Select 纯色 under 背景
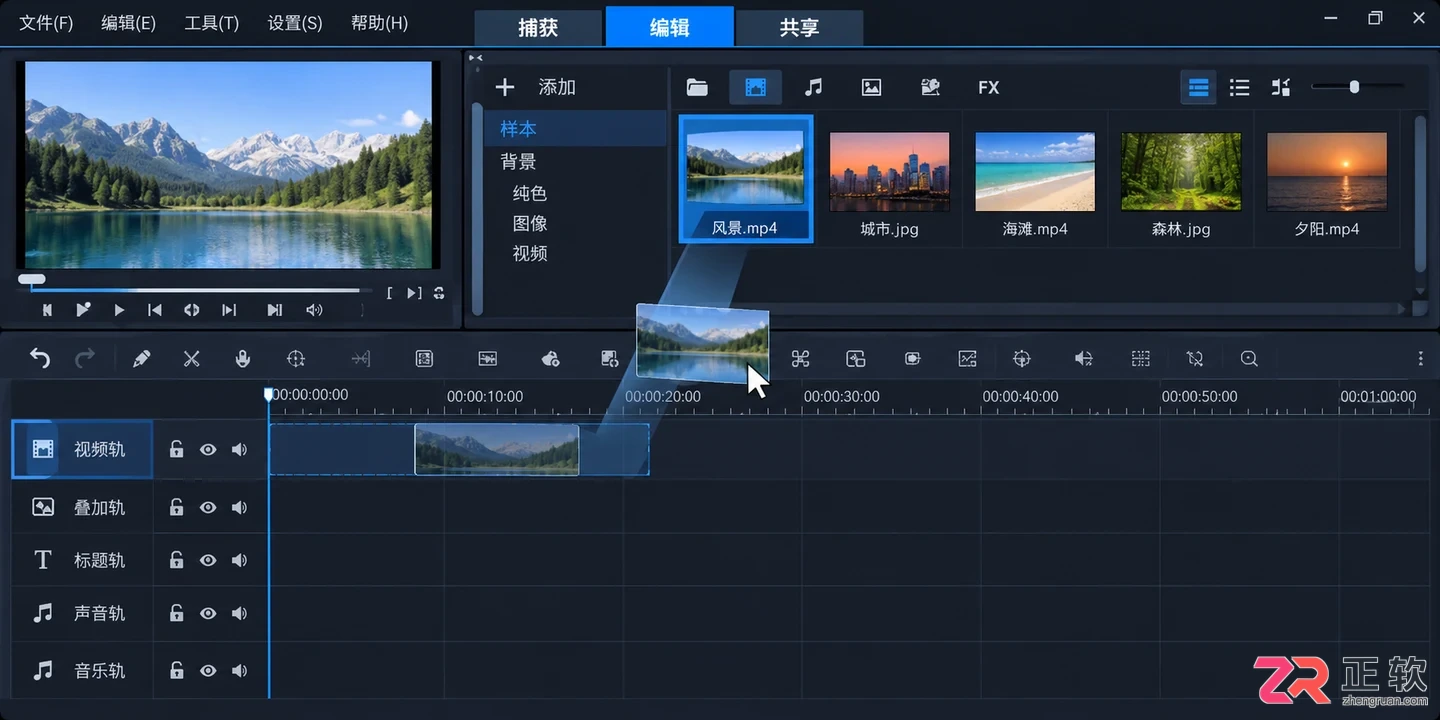The height and width of the screenshot is (720, 1440). [530, 193]
